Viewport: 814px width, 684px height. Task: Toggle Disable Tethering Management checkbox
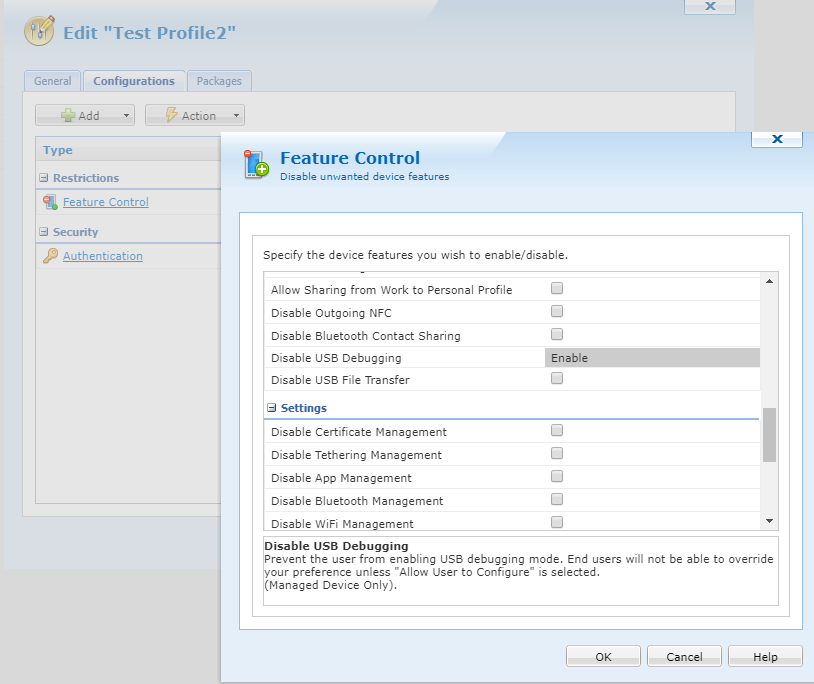pos(557,454)
